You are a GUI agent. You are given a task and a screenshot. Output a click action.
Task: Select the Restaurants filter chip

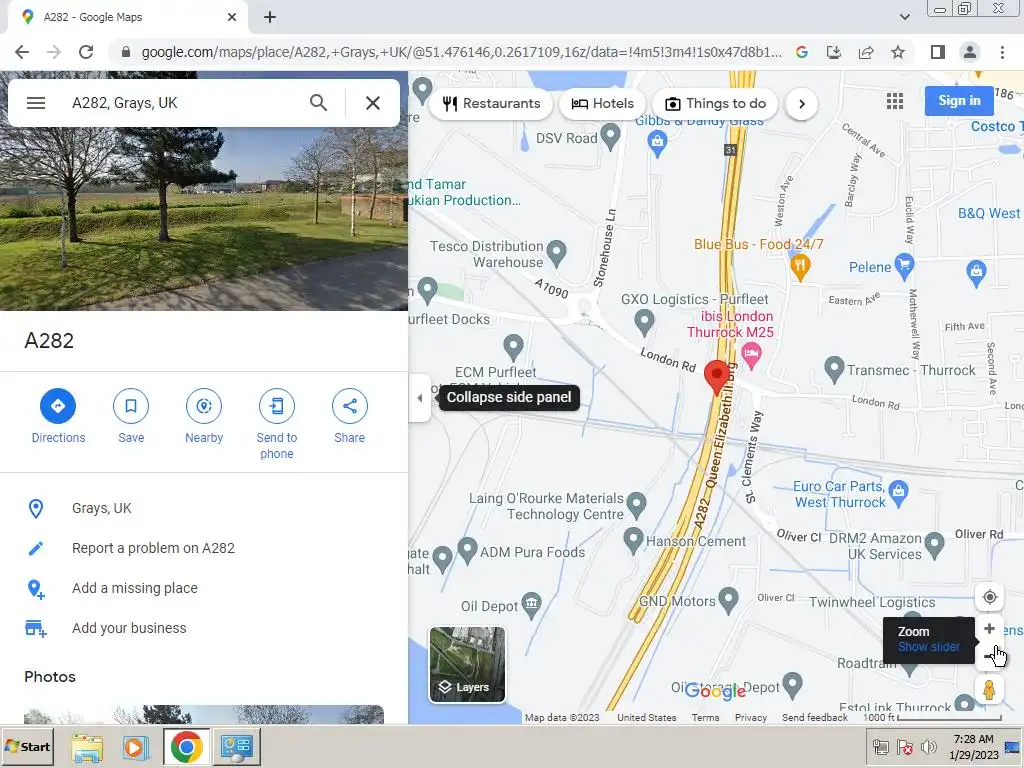pos(492,103)
